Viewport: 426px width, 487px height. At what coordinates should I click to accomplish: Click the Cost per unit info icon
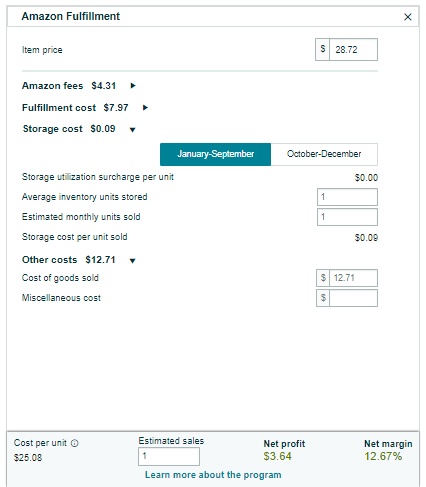click(x=75, y=443)
